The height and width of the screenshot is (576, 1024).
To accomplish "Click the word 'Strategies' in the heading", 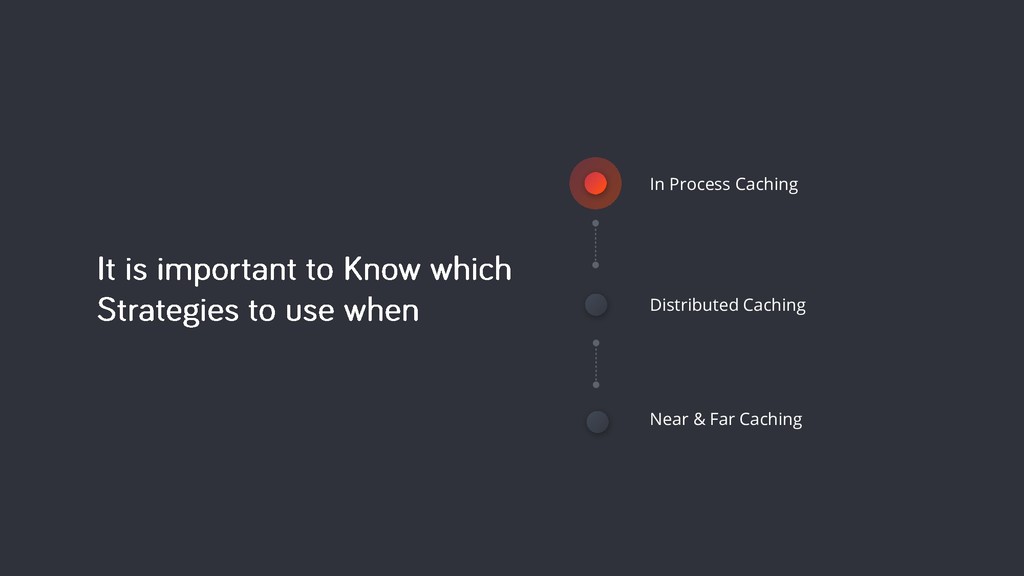I will 168,311.
